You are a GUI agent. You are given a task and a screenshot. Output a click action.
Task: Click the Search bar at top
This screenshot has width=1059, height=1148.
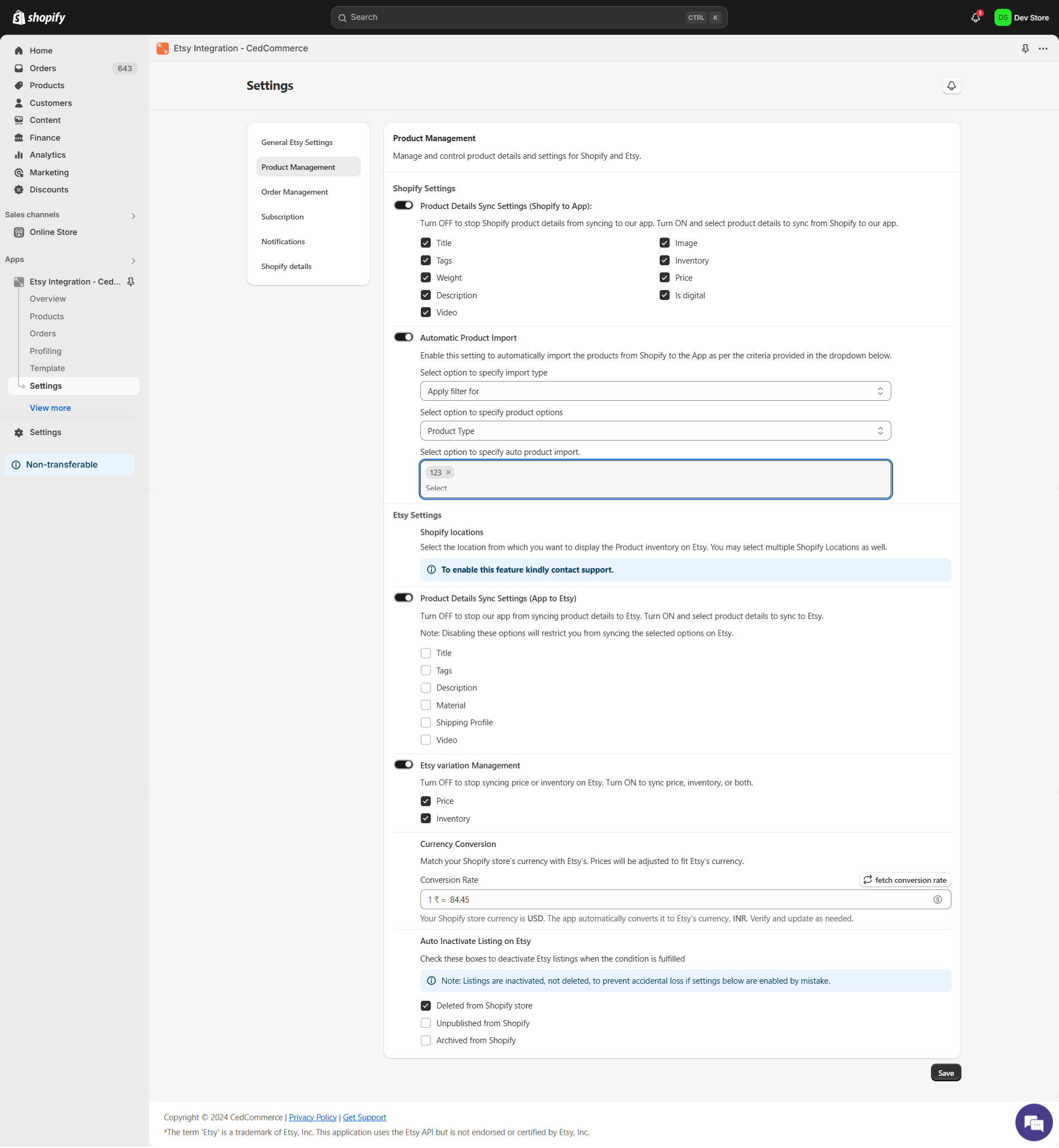click(x=529, y=18)
